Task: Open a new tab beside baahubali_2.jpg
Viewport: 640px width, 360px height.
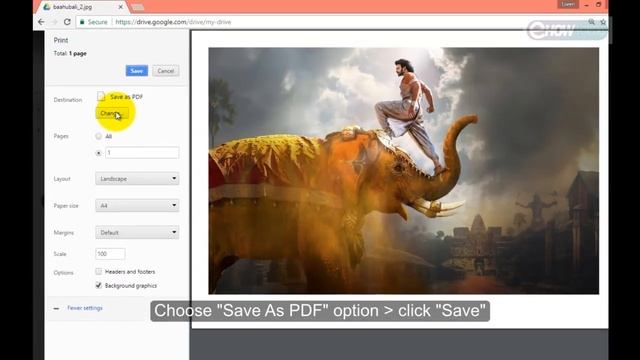Action: tap(138, 7)
